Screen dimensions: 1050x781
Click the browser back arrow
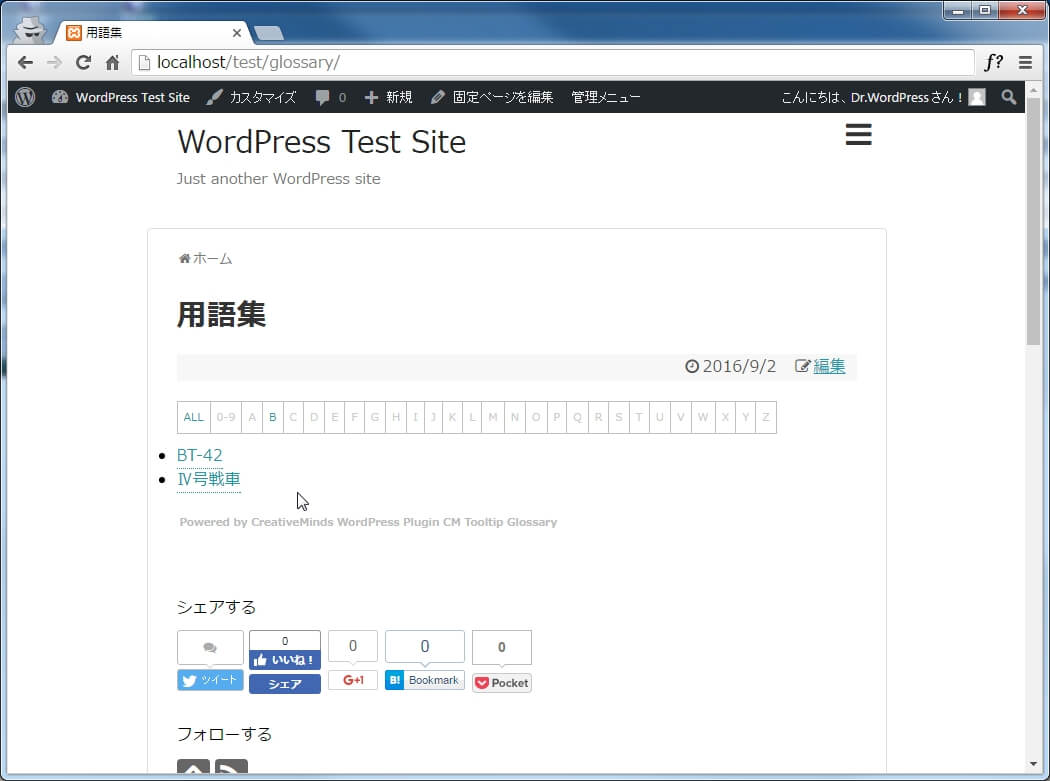(25, 63)
